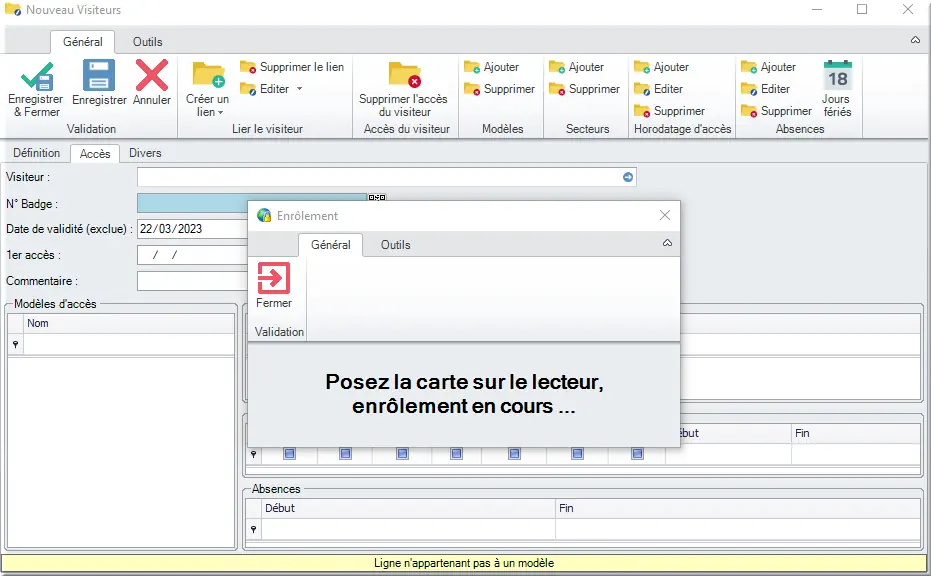This screenshot has width=931, height=576.
Task: Open the Jours fériés calendar icon
Action: point(837,75)
